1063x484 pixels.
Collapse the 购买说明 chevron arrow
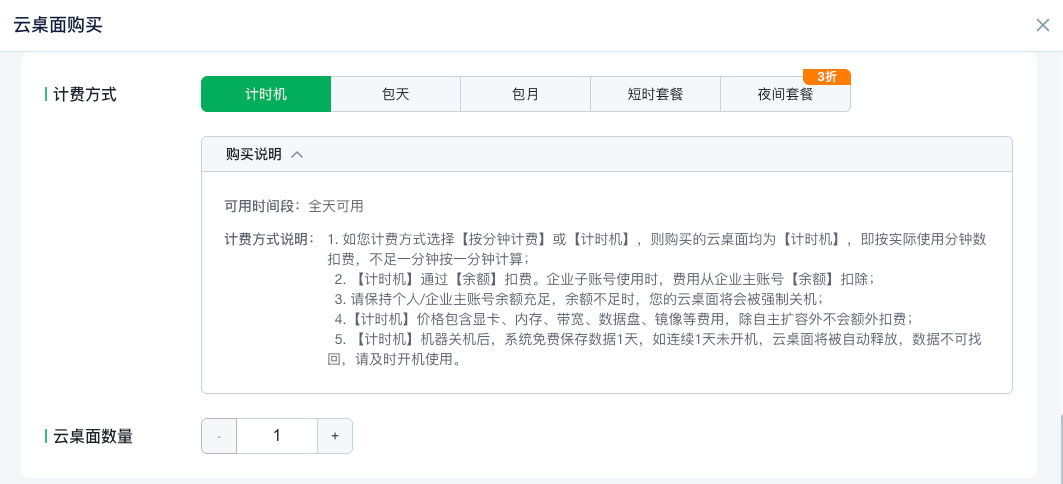[x=297, y=155]
